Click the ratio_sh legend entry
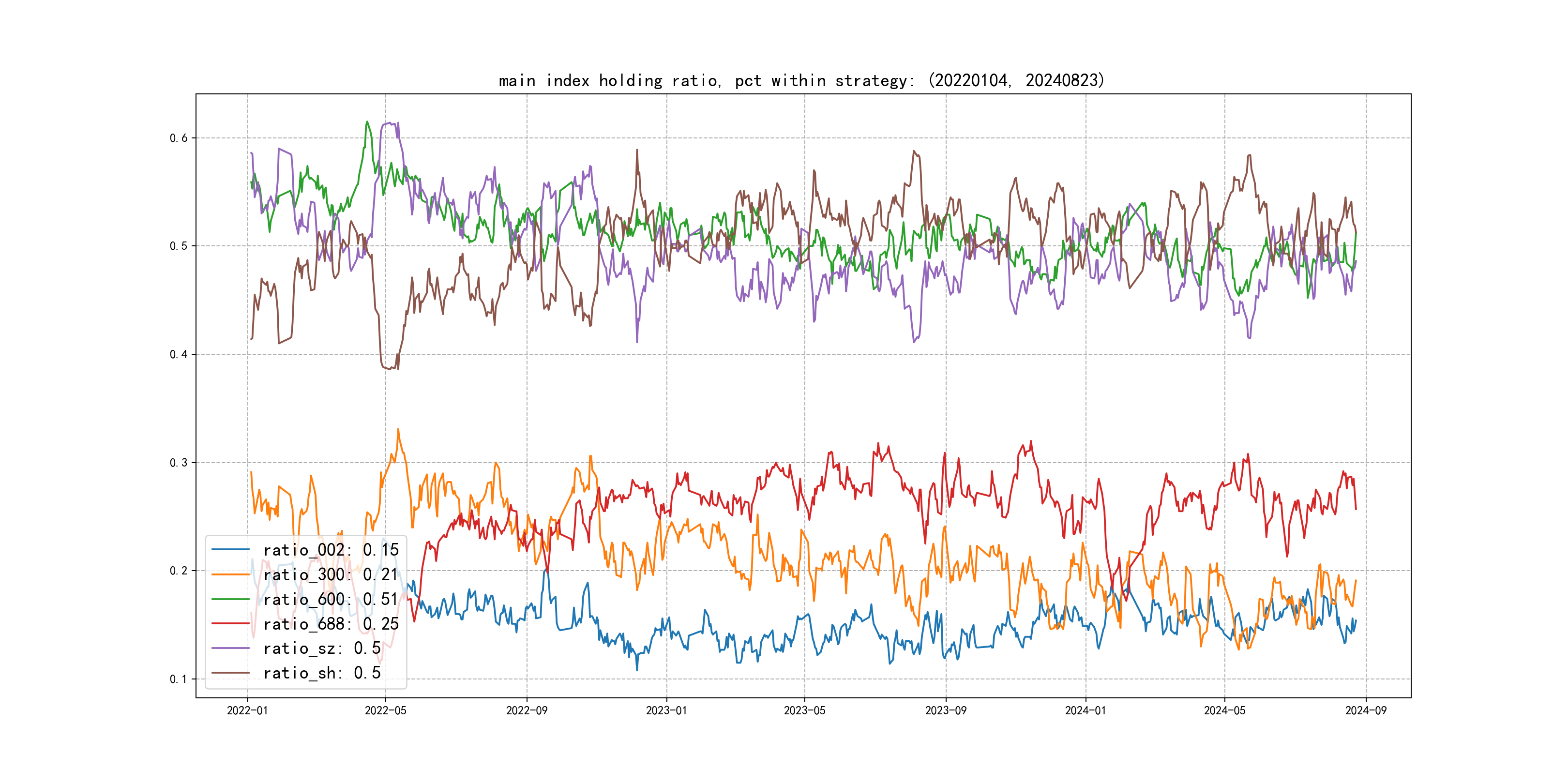 [x=322, y=673]
